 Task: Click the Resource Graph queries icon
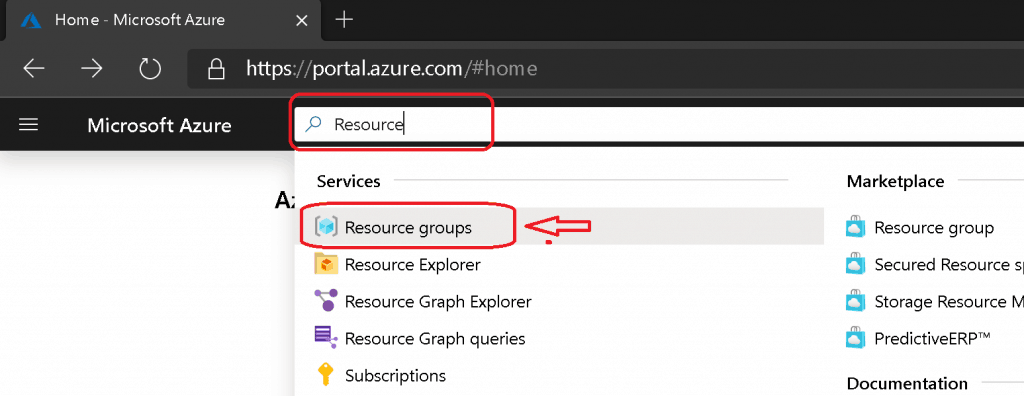pyautogui.click(x=326, y=338)
